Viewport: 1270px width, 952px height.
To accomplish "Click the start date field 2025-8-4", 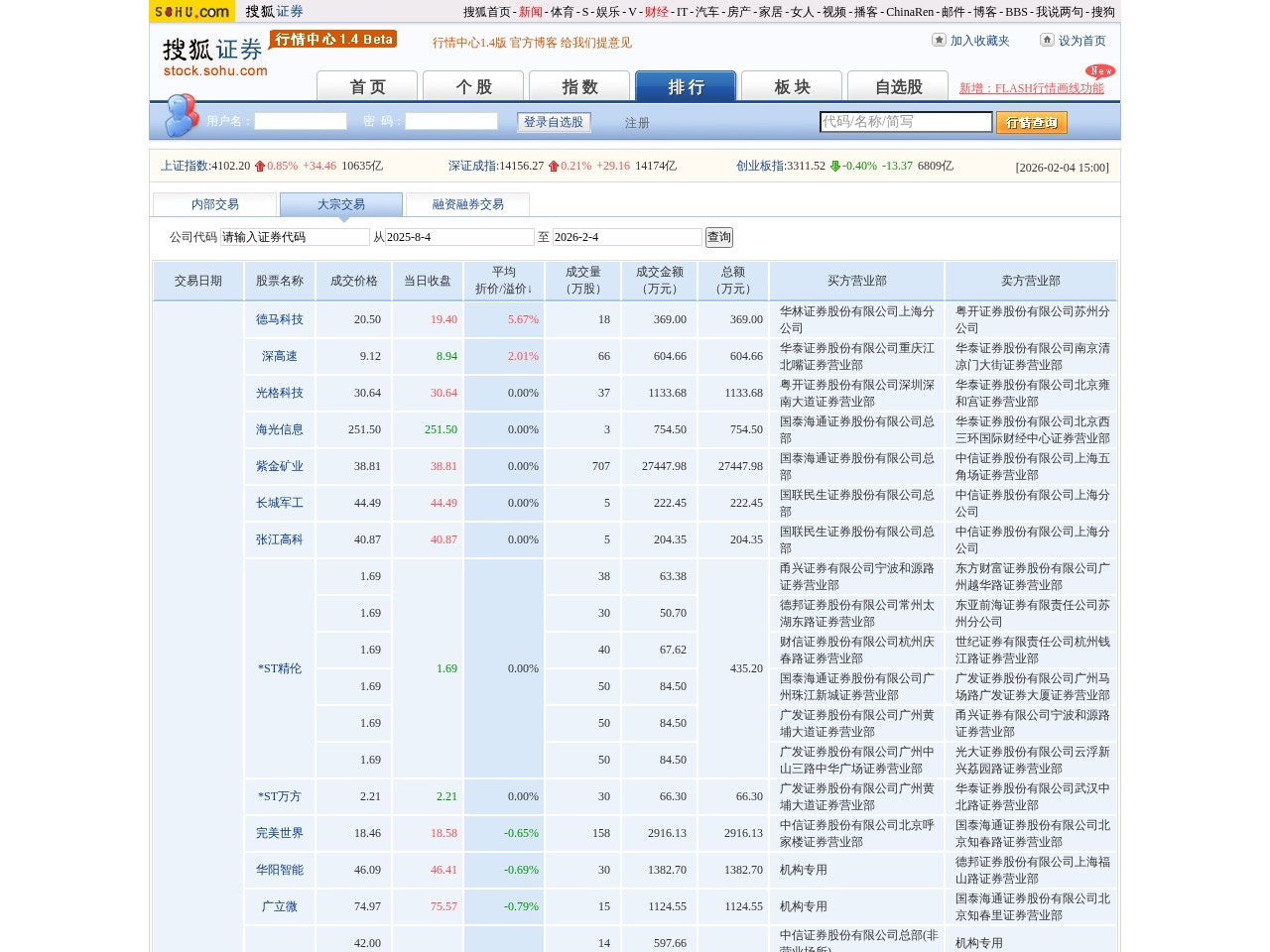I will click(459, 237).
